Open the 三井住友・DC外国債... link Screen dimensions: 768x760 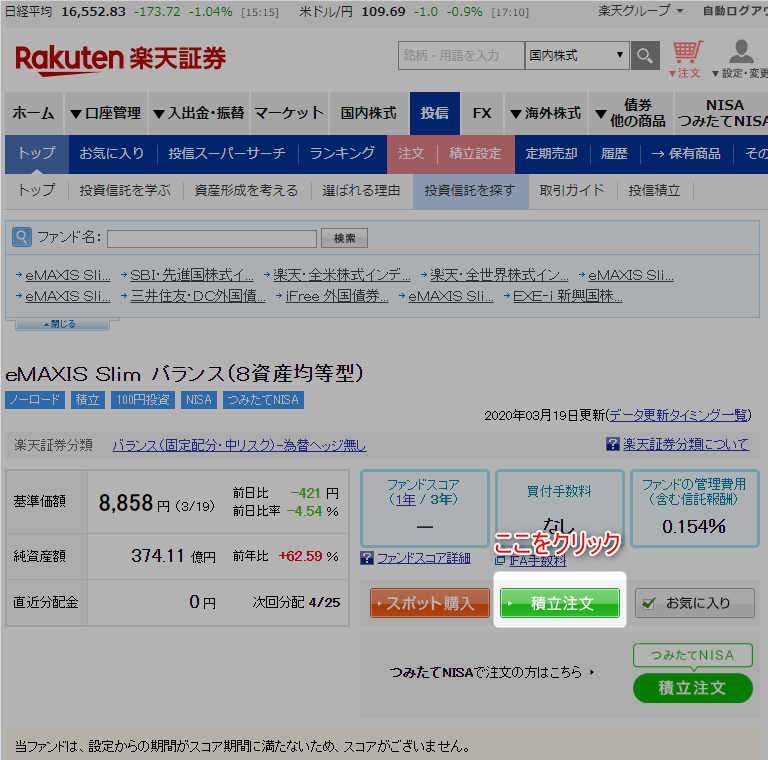pyautogui.click(x=198, y=296)
